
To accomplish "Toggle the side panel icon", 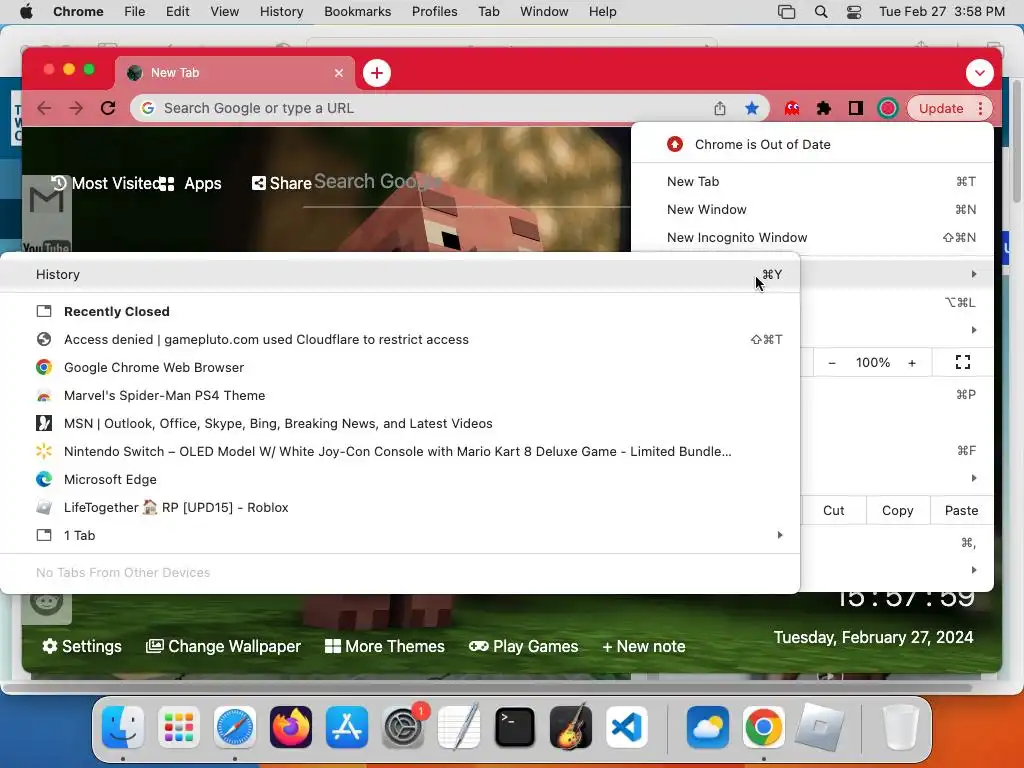I will 856,108.
